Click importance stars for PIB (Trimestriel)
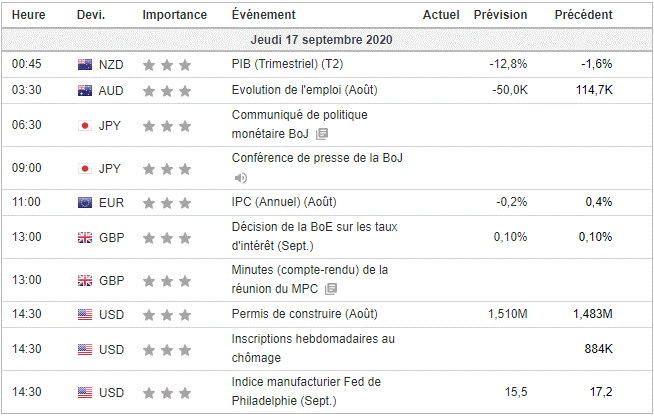This screenshot has height=416, width=654. (166, 65)
